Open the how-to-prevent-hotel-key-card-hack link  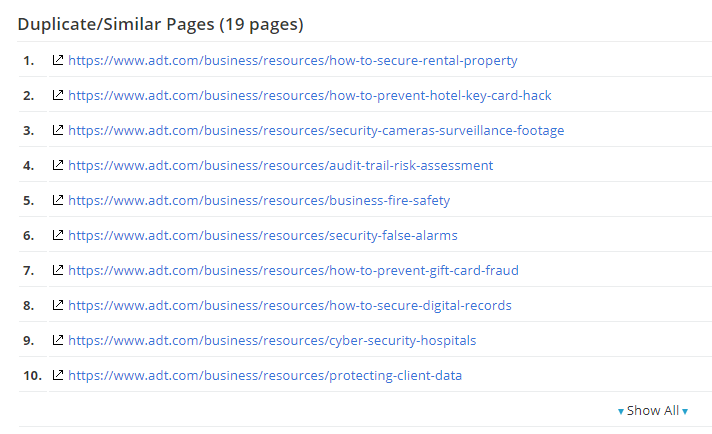(x=310, y=95)
